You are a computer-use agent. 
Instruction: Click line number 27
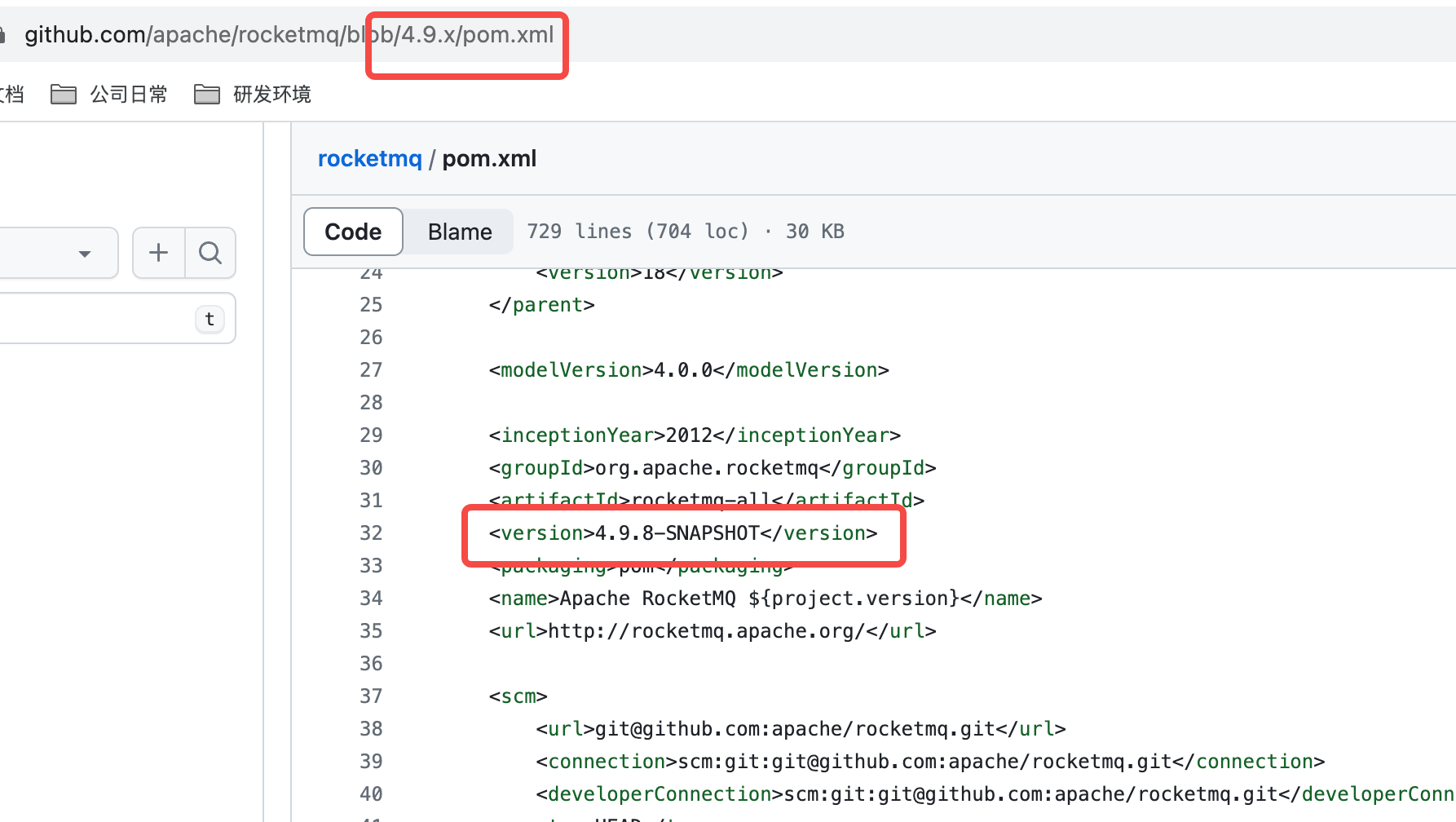[371, 370]
